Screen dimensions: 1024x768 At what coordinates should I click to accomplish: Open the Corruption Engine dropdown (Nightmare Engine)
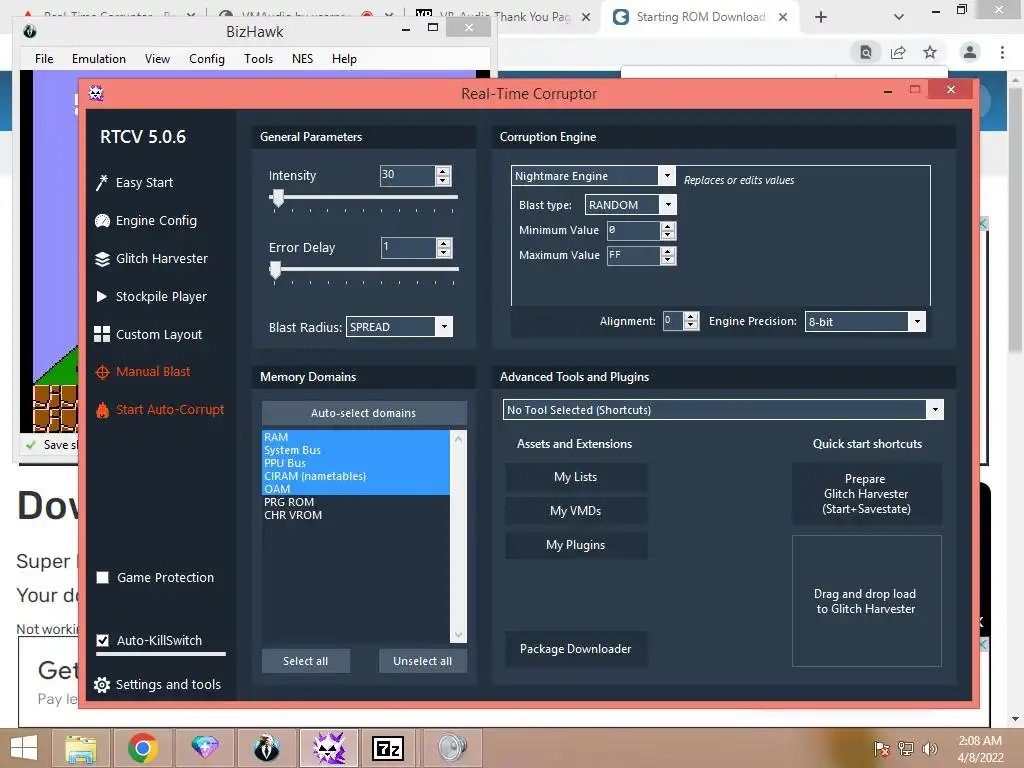pos(667,175)
